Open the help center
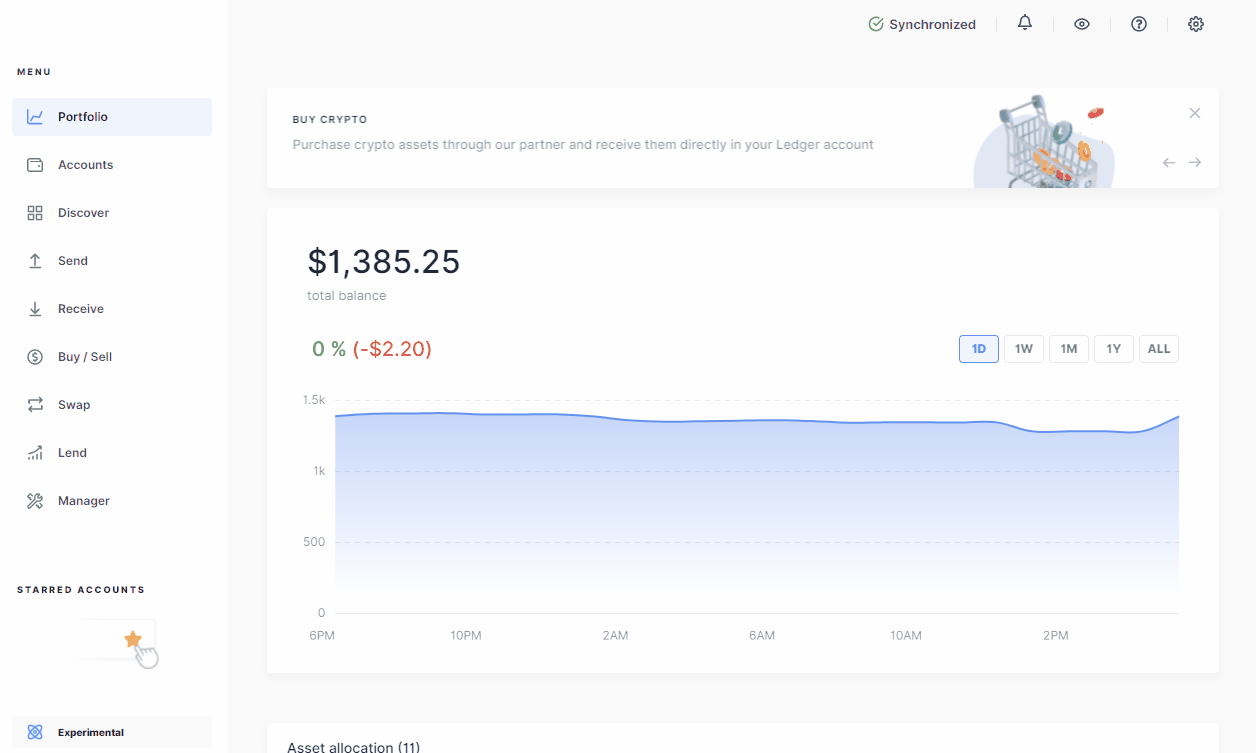 1138,23
